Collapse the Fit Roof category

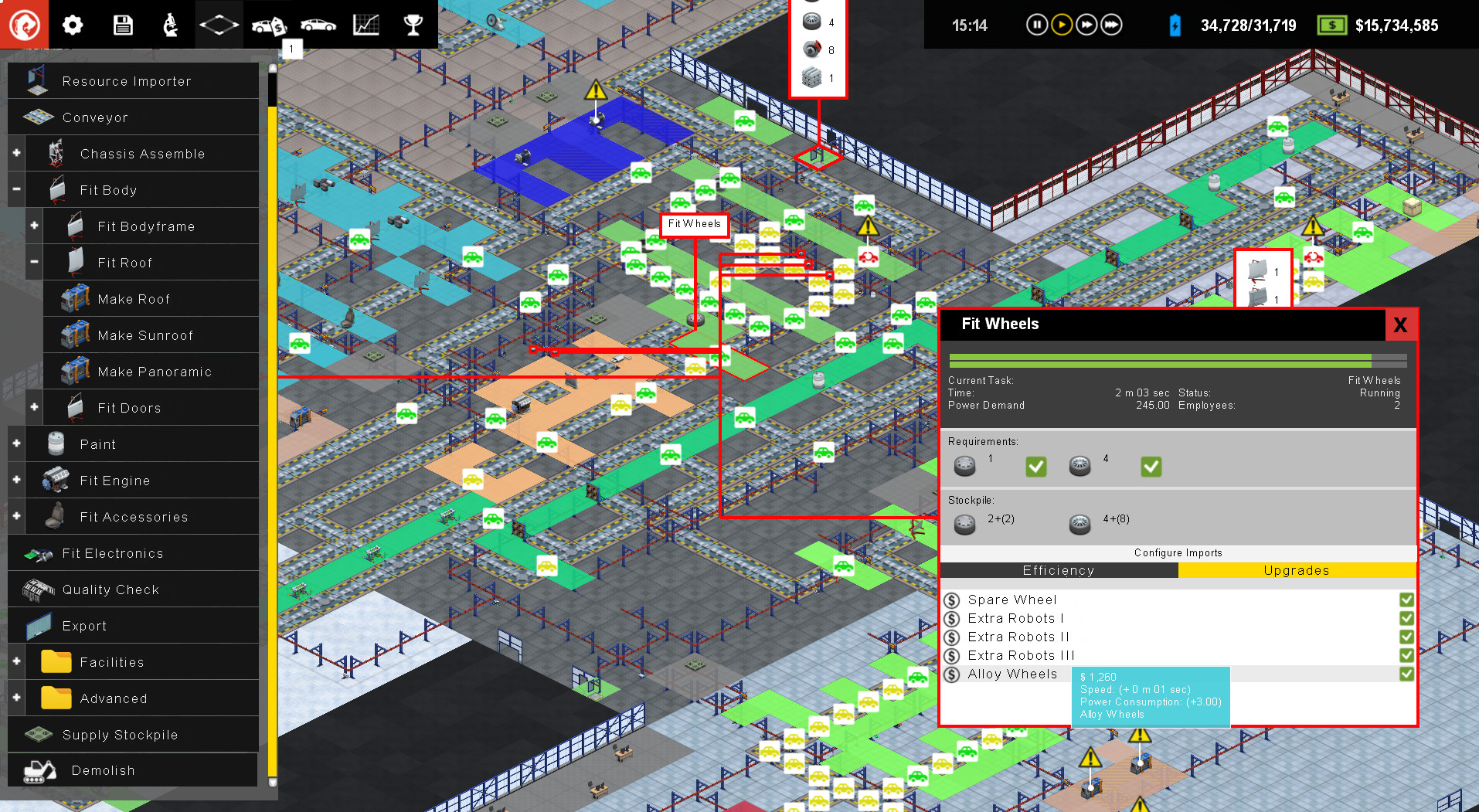33,262
